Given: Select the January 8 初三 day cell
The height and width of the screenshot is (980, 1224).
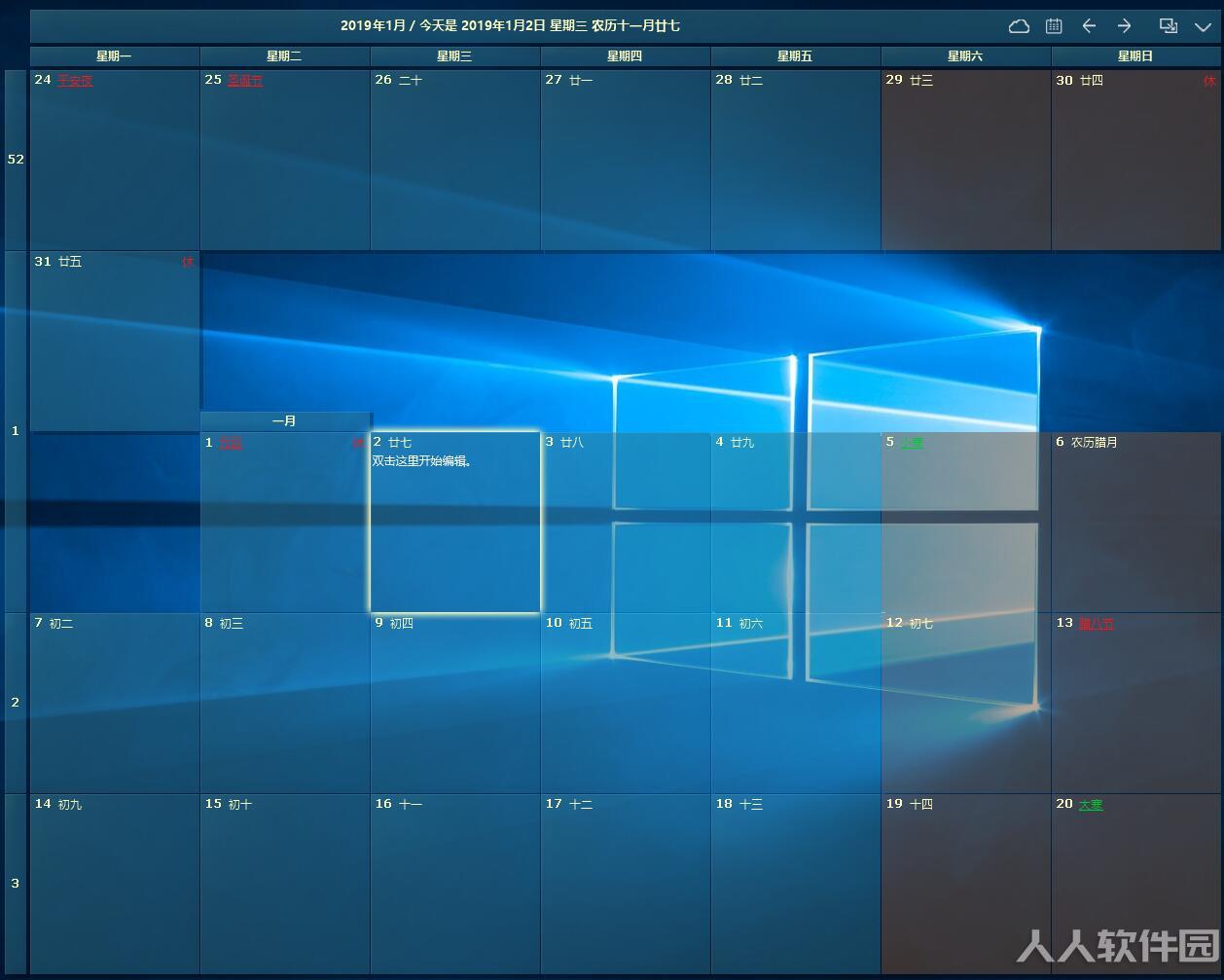Looking at the screenshot, I should (285, 703).
